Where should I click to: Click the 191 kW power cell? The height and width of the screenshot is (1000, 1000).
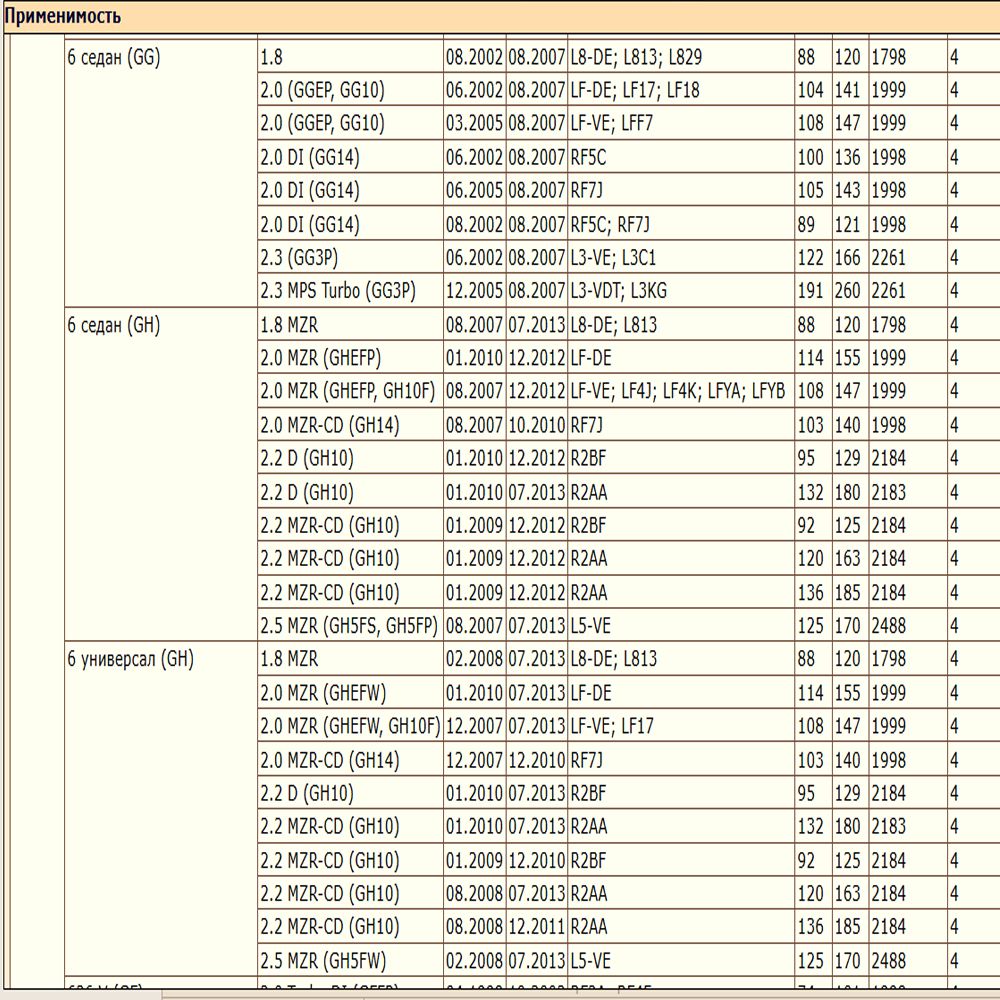pos(811,291)
